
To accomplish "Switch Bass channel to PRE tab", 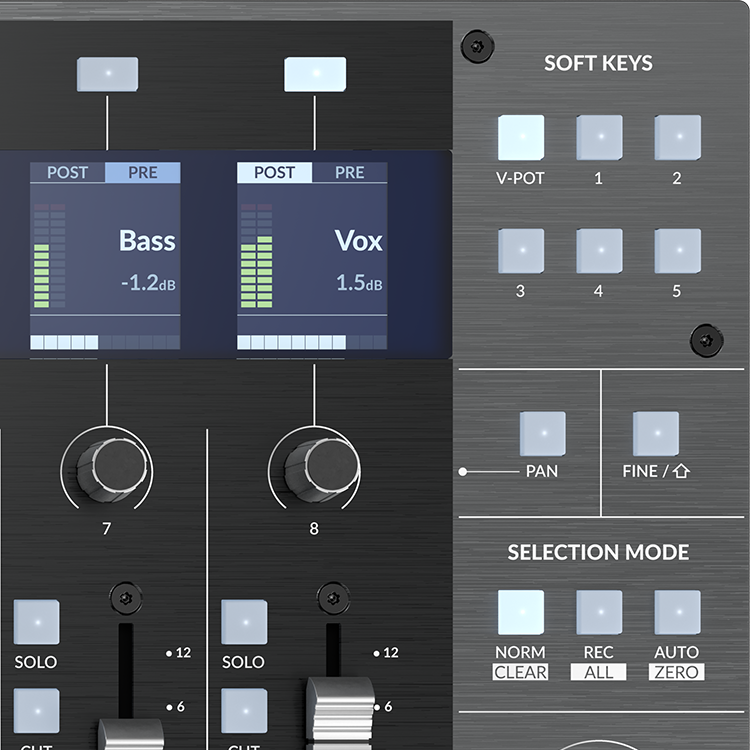I will point(142,173).
